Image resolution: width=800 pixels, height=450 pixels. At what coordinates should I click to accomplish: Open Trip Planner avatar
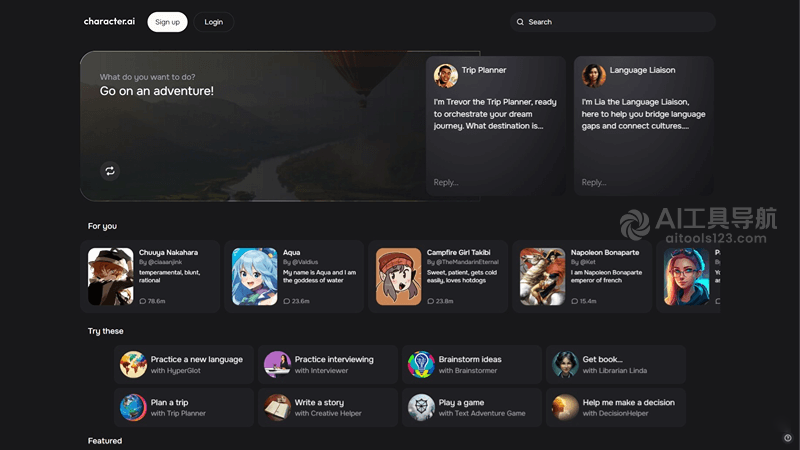click(445, 76)
